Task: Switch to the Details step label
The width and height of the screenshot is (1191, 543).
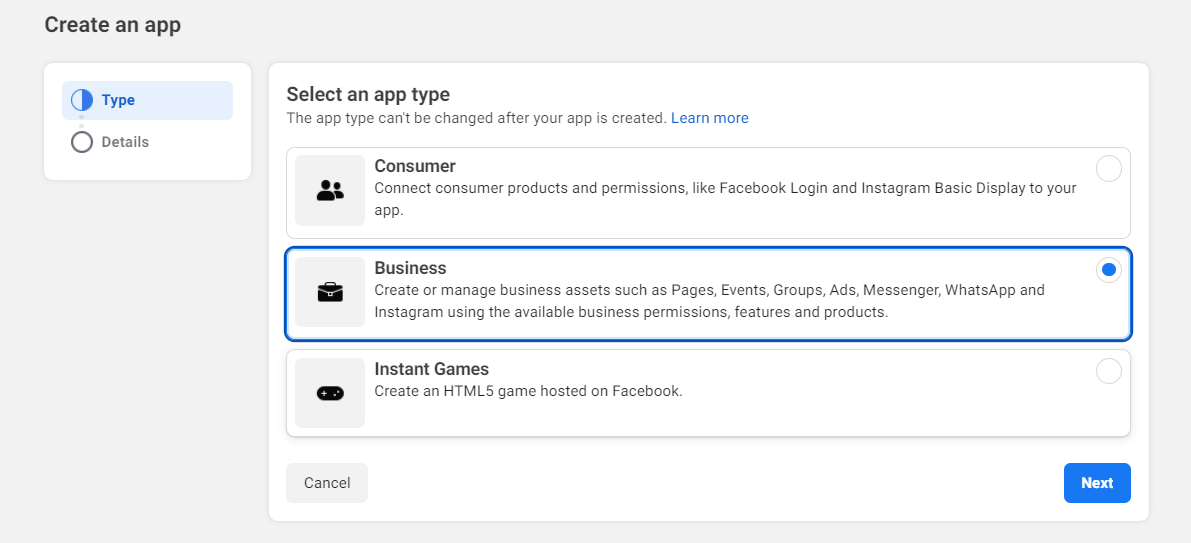Action: [125, 142]
